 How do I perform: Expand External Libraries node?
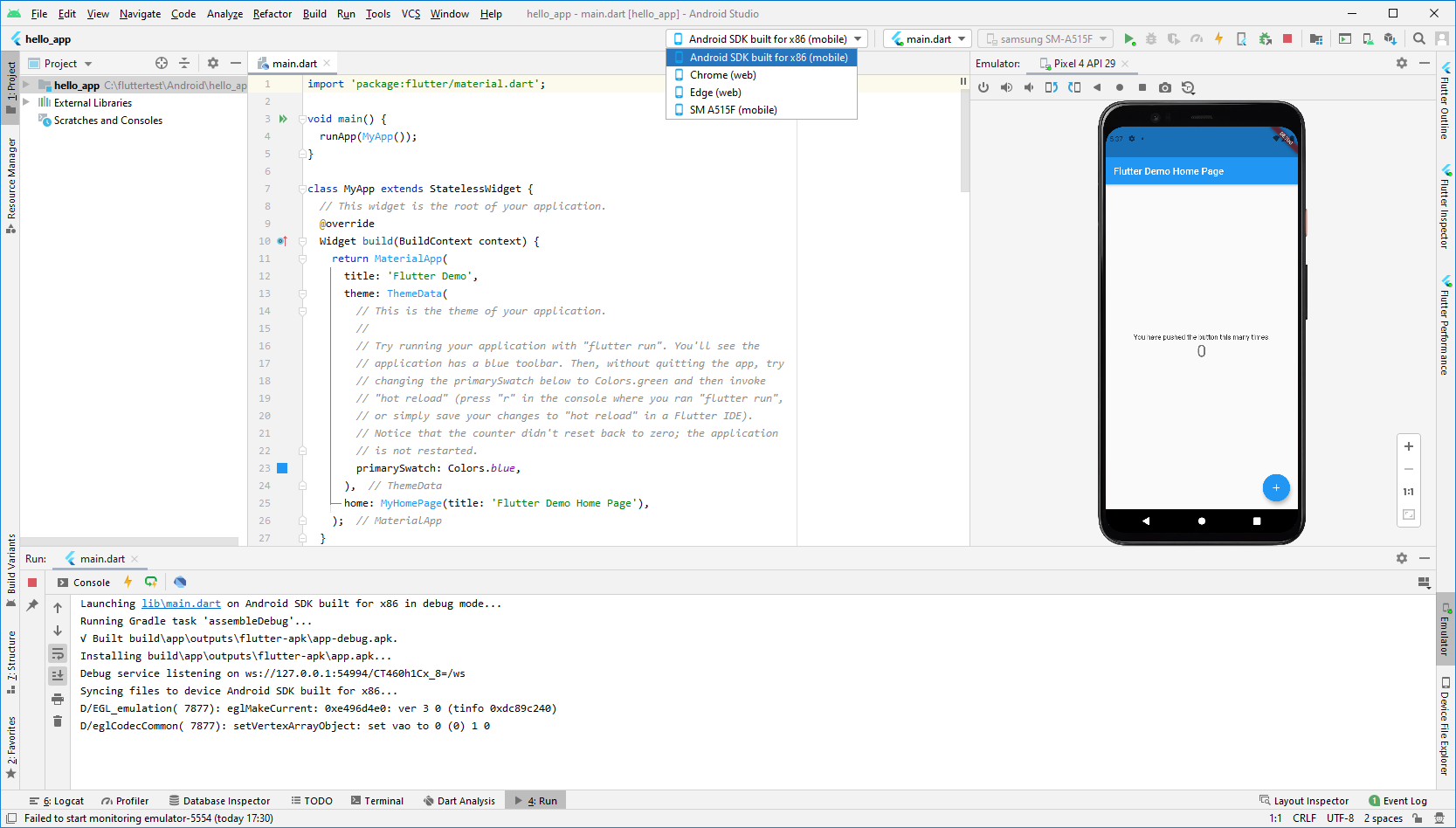coord(26,103)
